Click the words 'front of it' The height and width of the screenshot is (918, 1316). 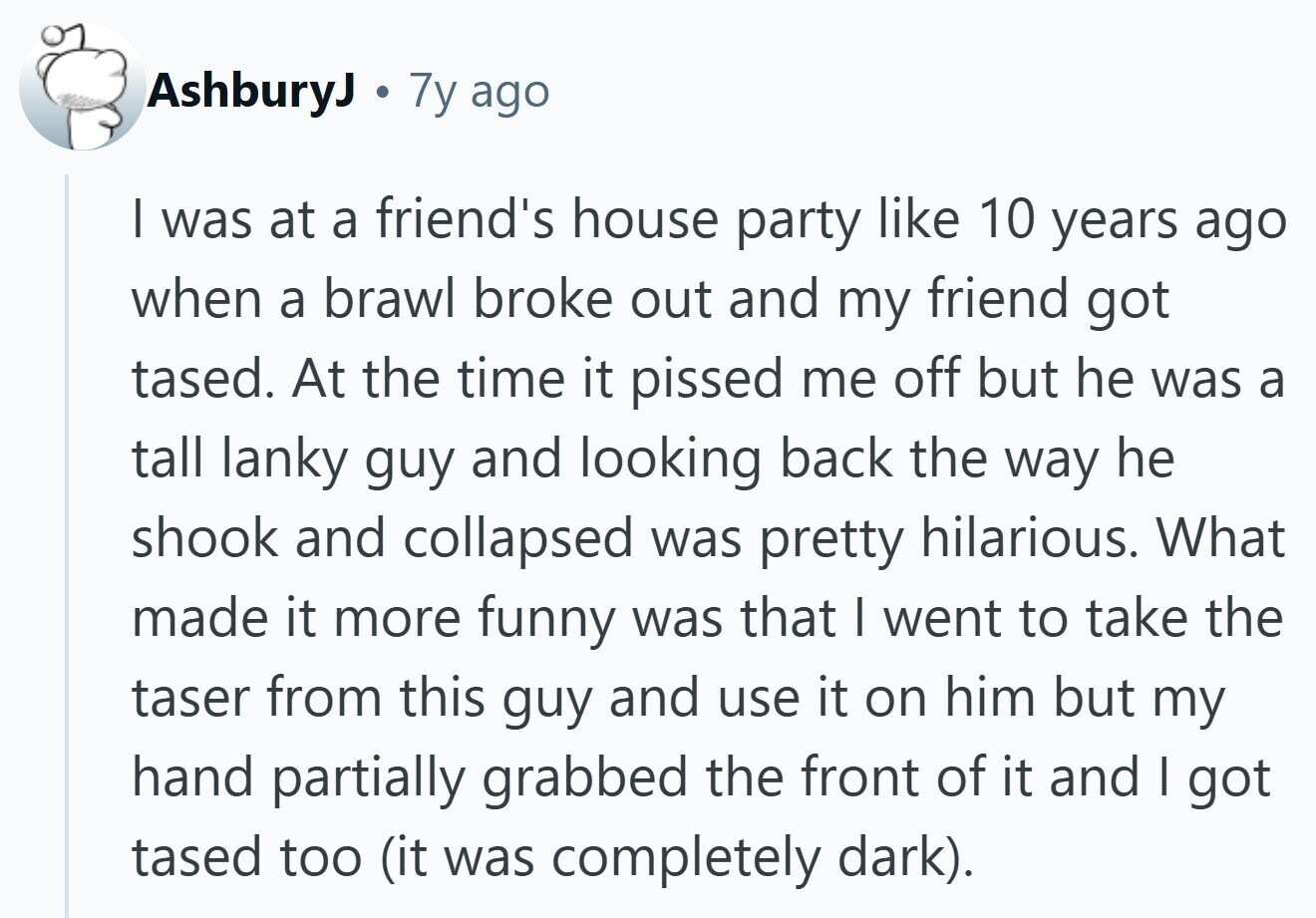coord(911,775)
